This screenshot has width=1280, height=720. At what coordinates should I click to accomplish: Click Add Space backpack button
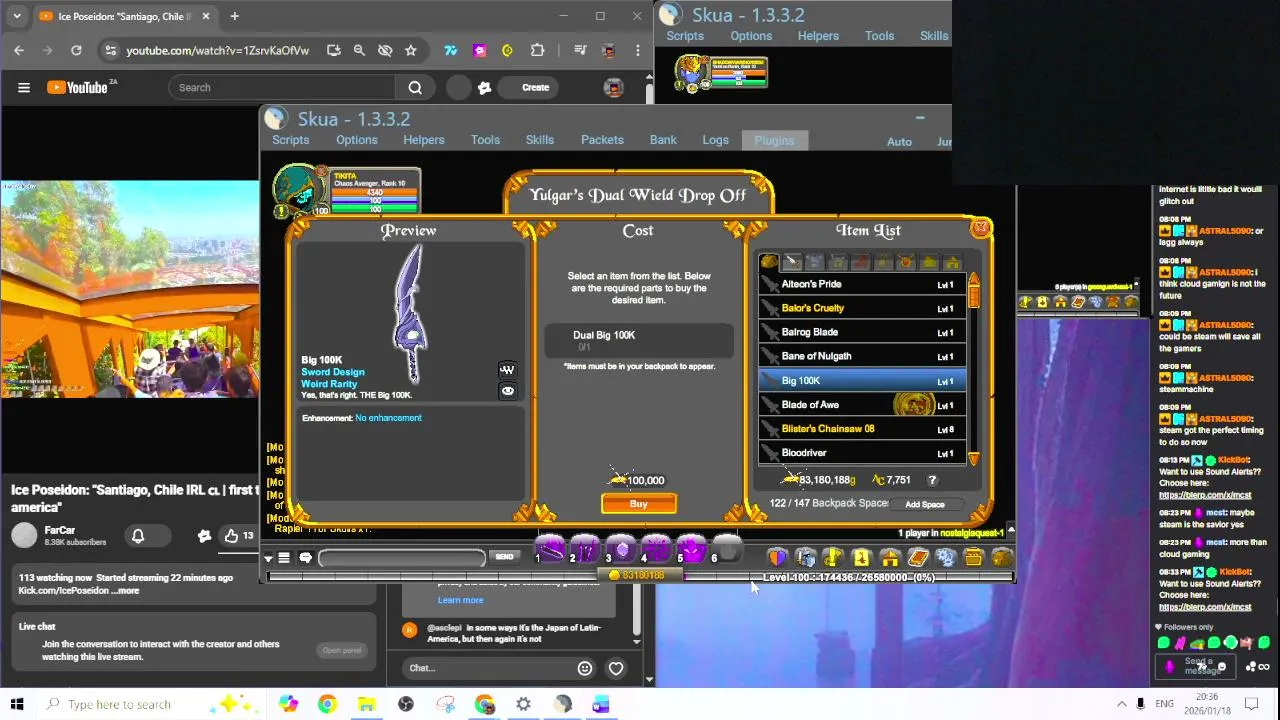pyautogui.click(x=925, y=504)
